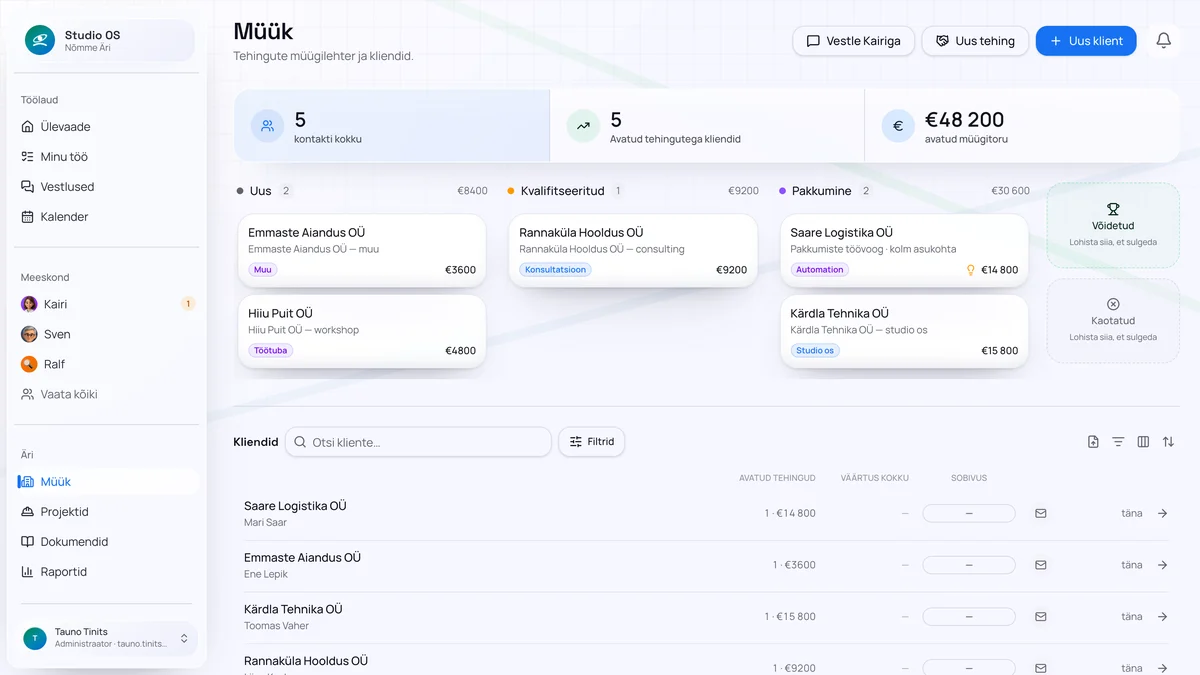The width and height of the screenshot is (1200, 675).
Task: Open the Hiiu Puit OÜ deal card
Action: click(x=362, y=331)
